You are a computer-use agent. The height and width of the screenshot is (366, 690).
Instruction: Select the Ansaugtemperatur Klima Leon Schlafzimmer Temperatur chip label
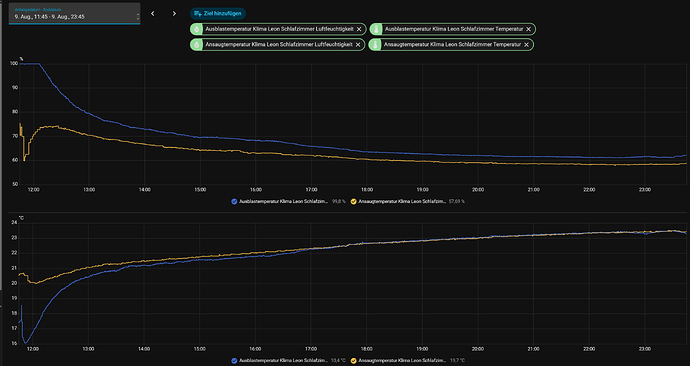(x=452, y=44)
